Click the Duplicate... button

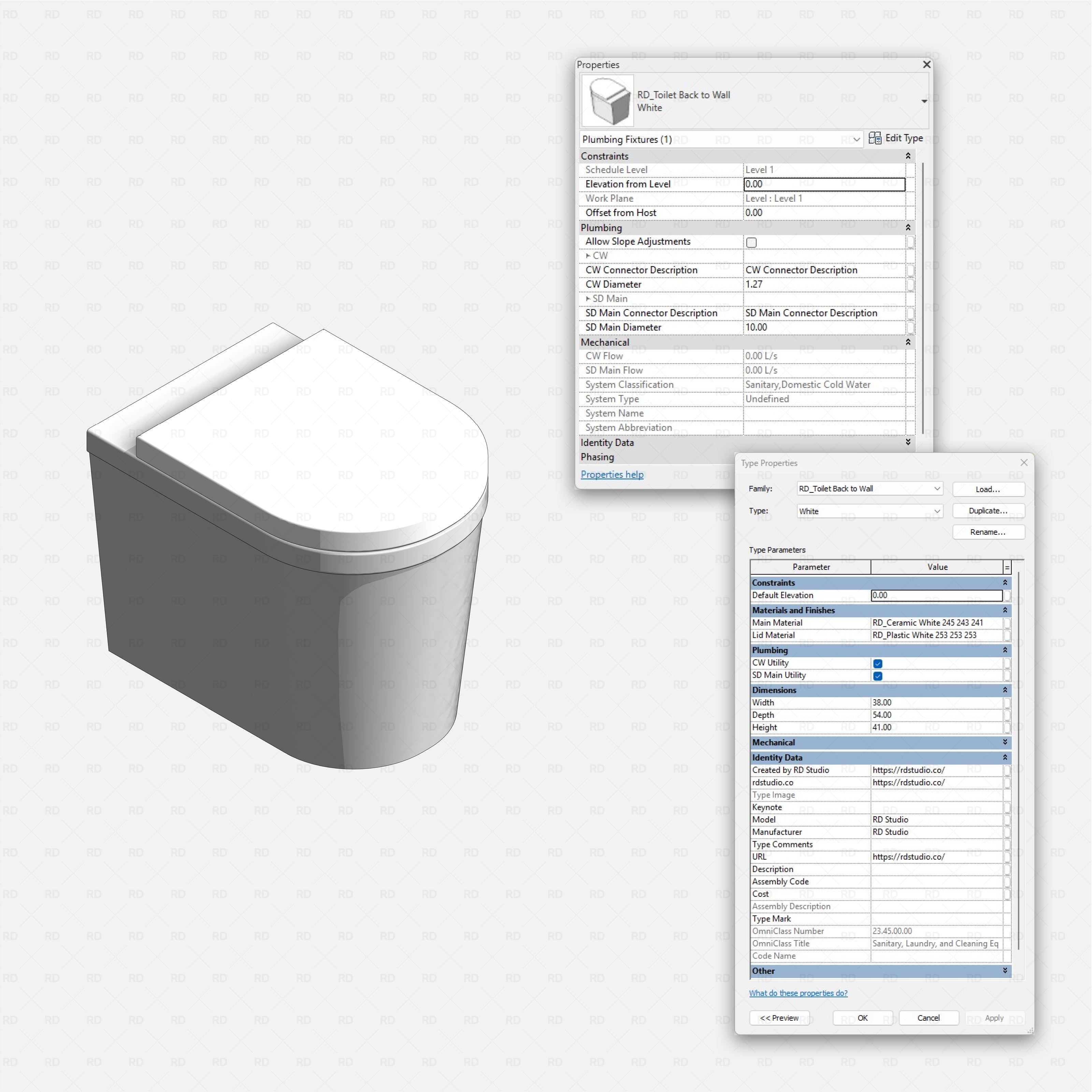coord(988,511)
